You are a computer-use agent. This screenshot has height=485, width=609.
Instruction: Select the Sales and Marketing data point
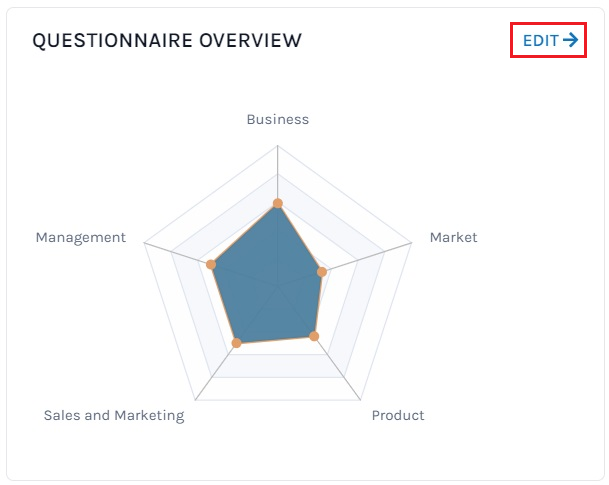click(237, 342)
